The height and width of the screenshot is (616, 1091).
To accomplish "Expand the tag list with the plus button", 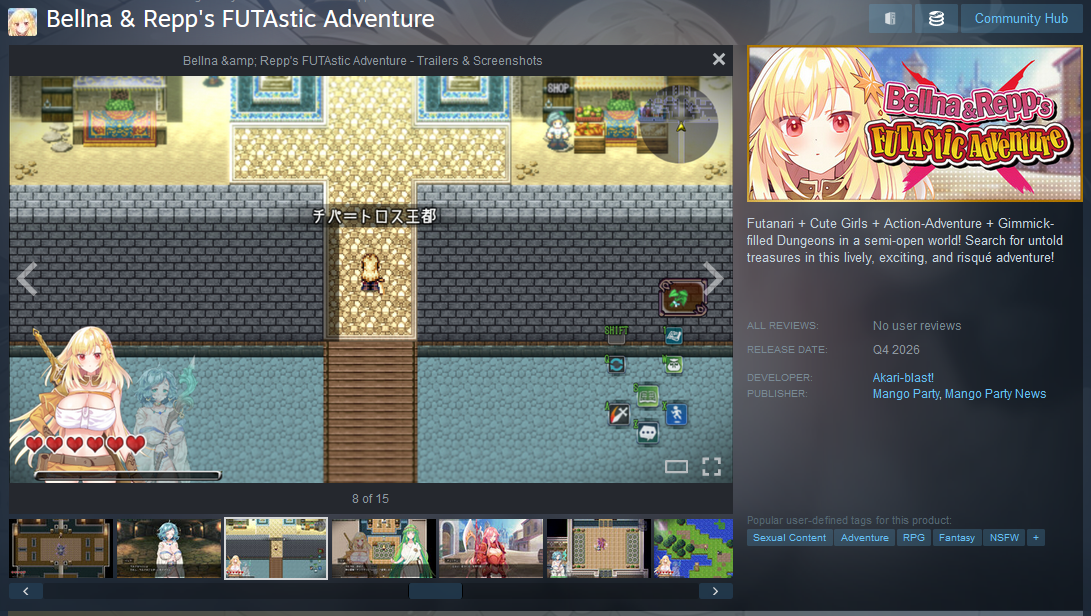I will click(x=1035, y=537).
